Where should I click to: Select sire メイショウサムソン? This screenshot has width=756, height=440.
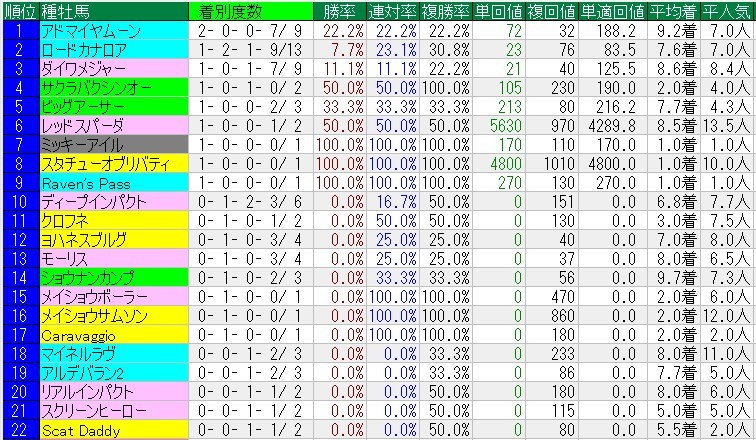point(114,316)
